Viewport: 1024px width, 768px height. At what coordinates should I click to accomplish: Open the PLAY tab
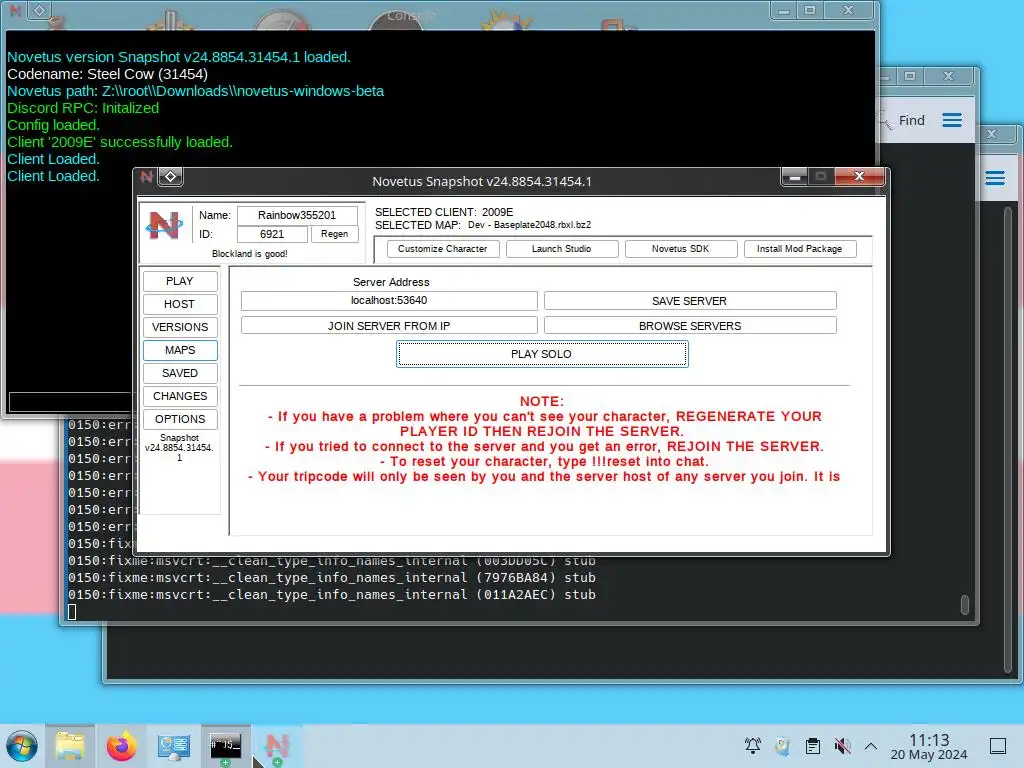(x=180, y=281)
